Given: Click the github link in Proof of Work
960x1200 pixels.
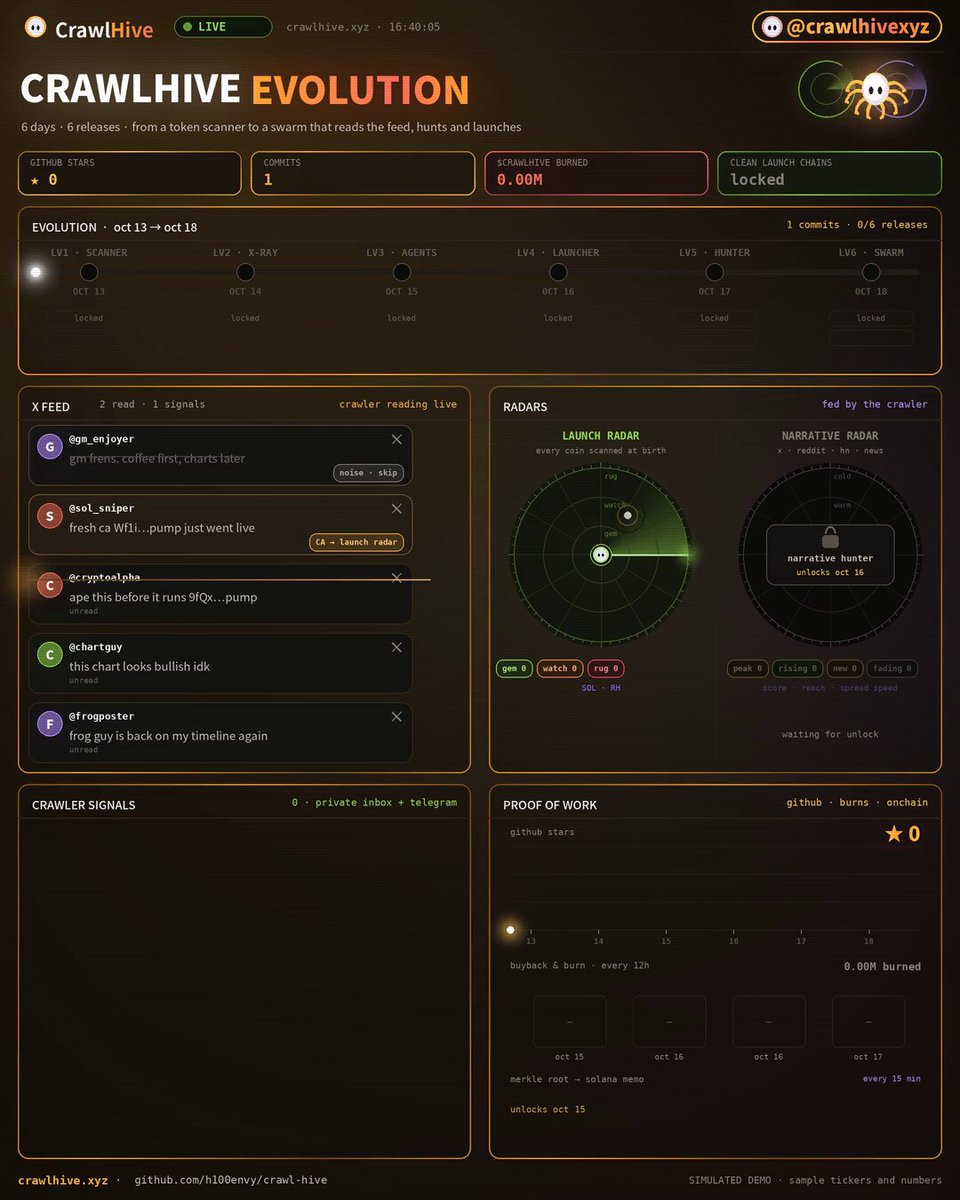Looking at the screenshot, I should click(804, 802).
